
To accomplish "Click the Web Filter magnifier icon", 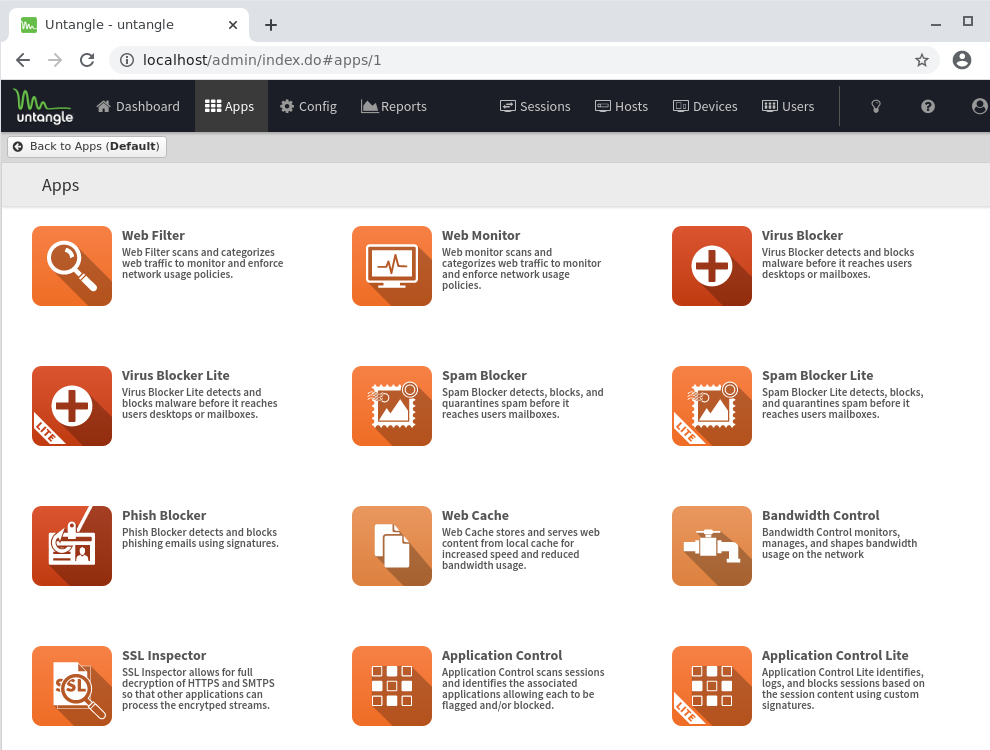I will [x=72, y=266].
